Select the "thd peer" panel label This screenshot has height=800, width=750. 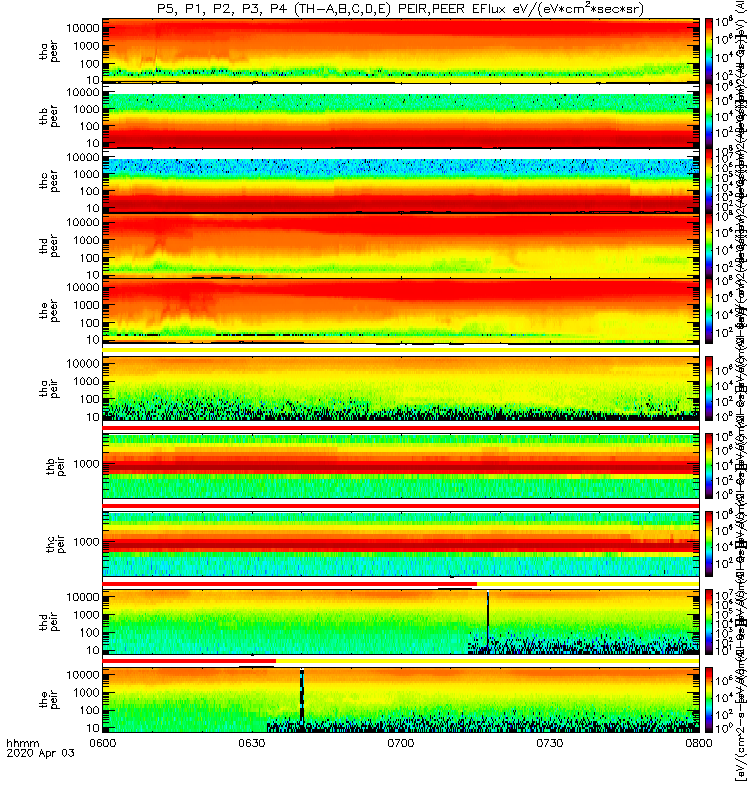(49, 246)
